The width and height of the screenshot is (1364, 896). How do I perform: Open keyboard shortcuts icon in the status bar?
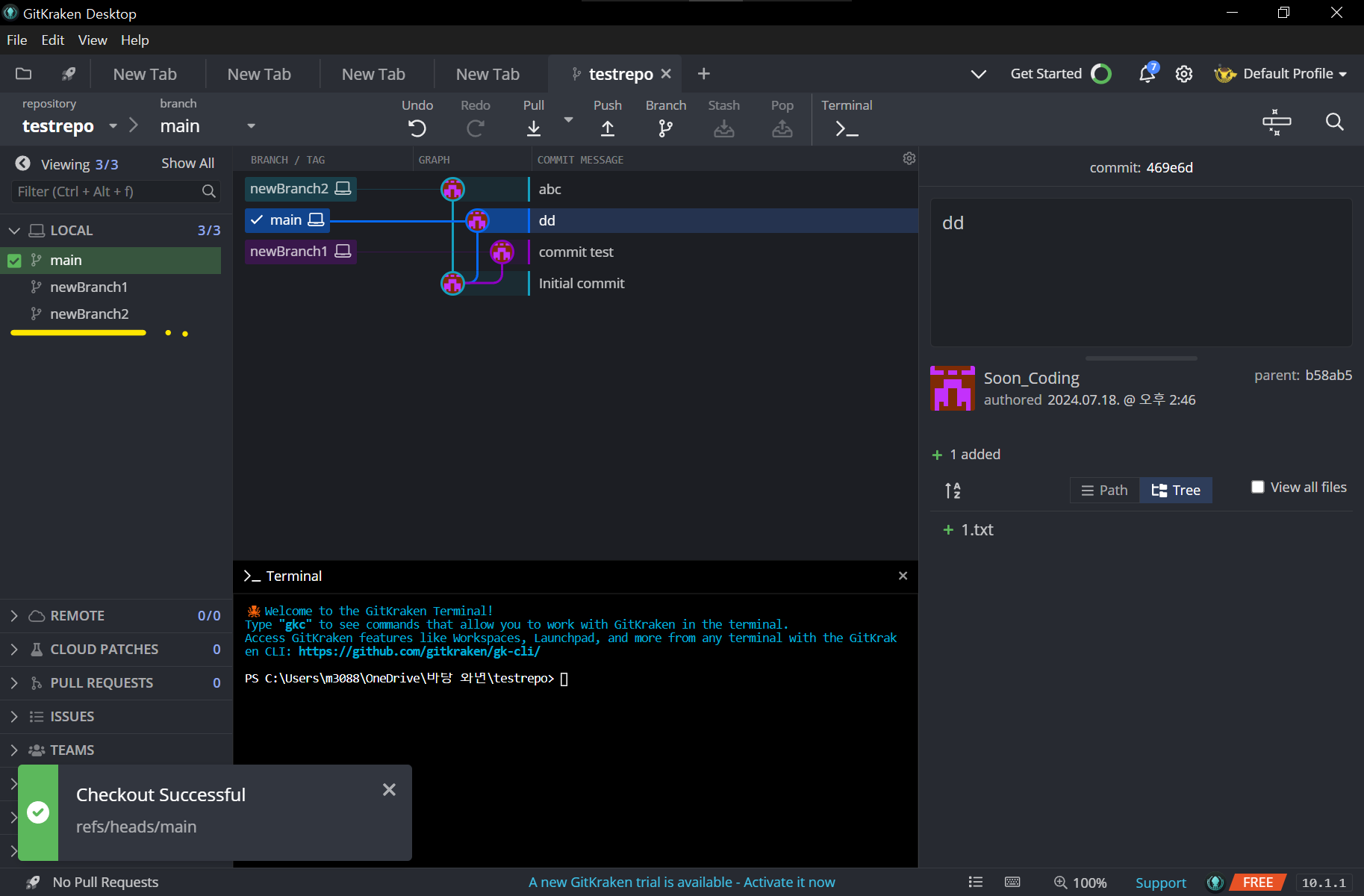pos(1012,882)
